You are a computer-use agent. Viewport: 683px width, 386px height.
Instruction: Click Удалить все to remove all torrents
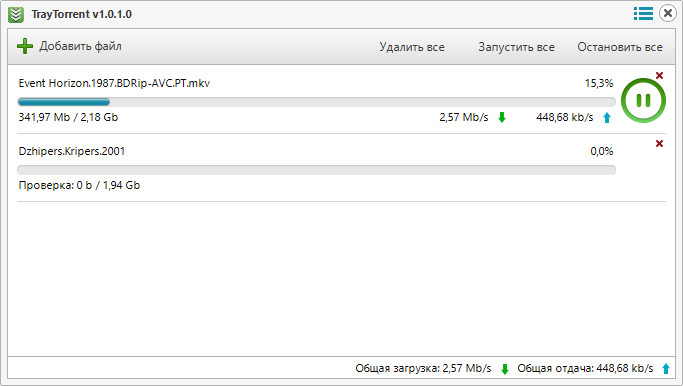pos(412,47)
